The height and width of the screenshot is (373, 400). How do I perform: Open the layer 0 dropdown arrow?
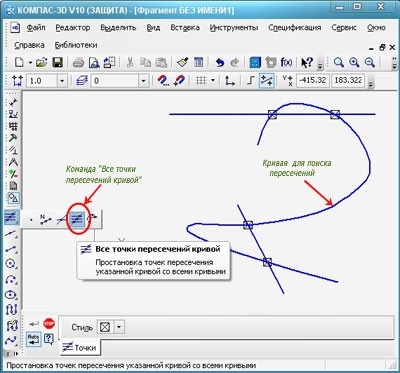(x=144, y=81)
